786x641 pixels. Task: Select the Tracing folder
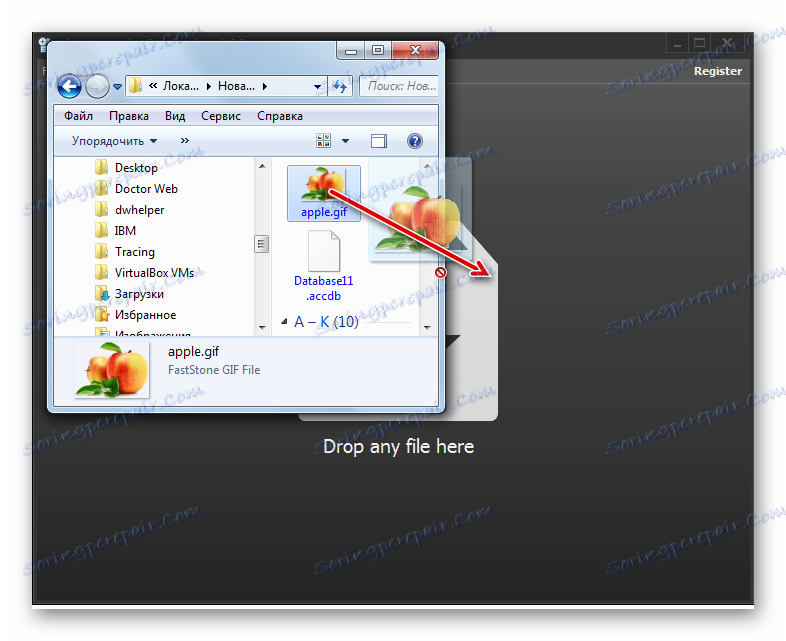pyautogui.click(x=135, y=252)
